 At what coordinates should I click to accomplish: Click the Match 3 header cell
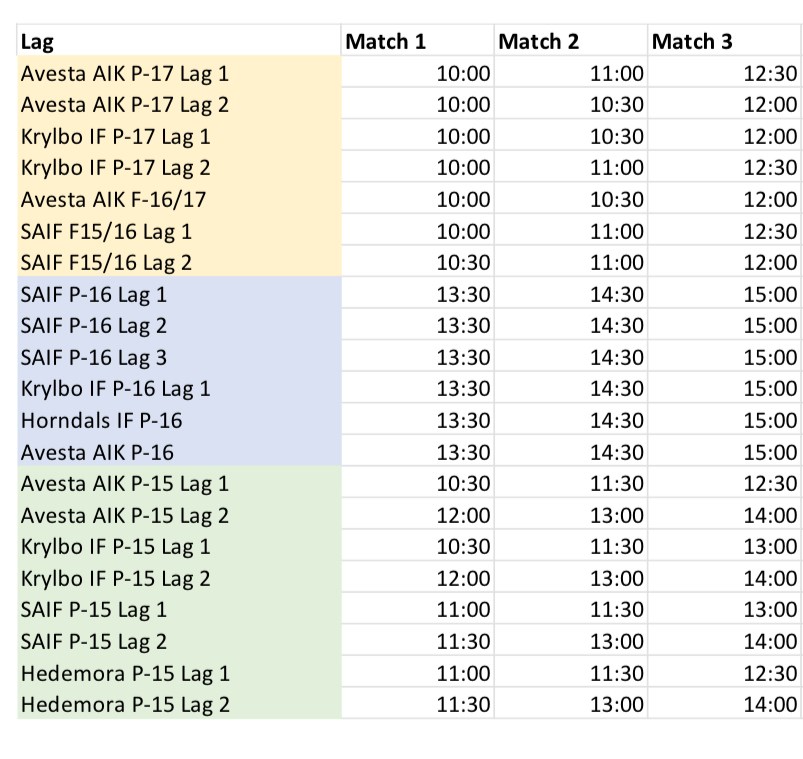tap(724, 41)
